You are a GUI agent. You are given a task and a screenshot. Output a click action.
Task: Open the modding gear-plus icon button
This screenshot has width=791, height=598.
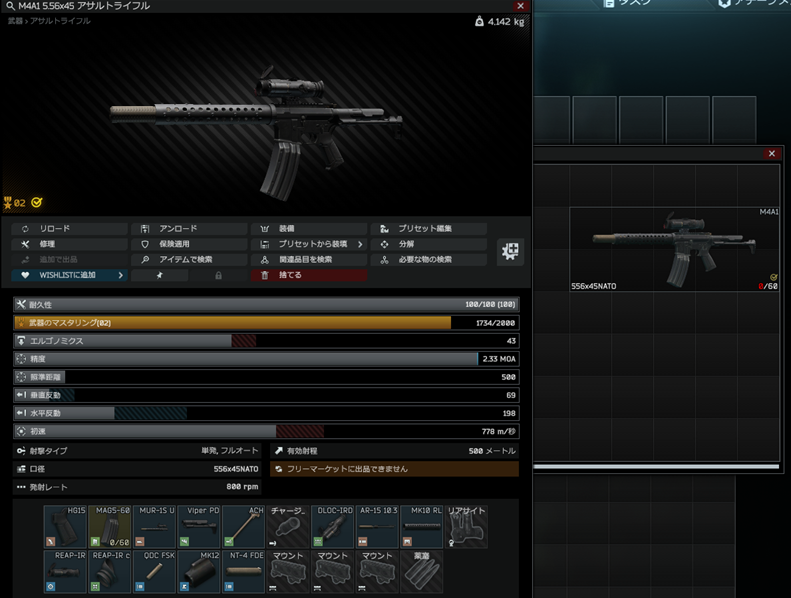[510, 252]
